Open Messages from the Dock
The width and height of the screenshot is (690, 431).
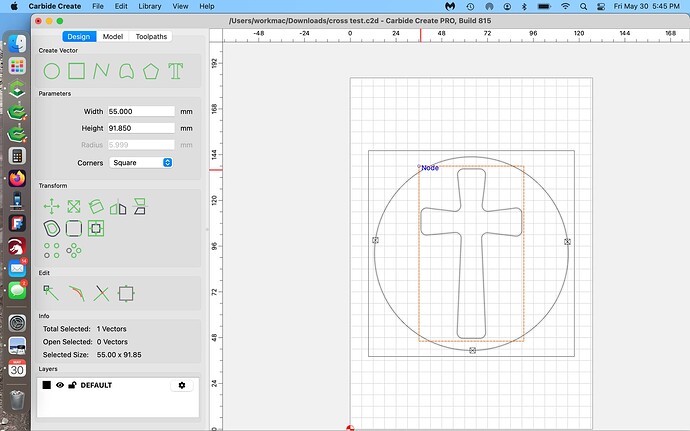pos(17,291)
